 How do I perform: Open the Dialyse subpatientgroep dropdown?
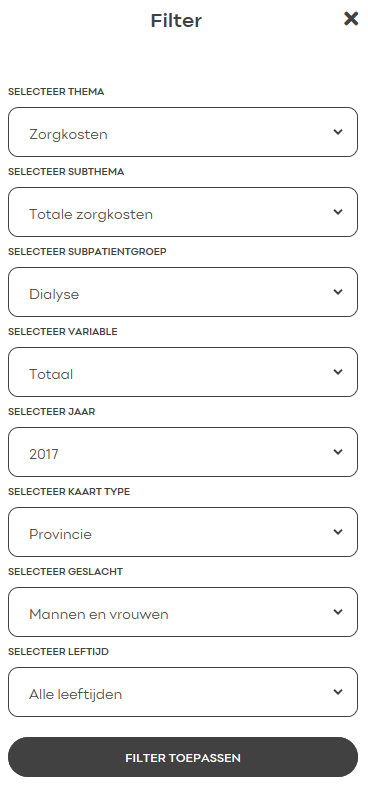pos(183,292)
